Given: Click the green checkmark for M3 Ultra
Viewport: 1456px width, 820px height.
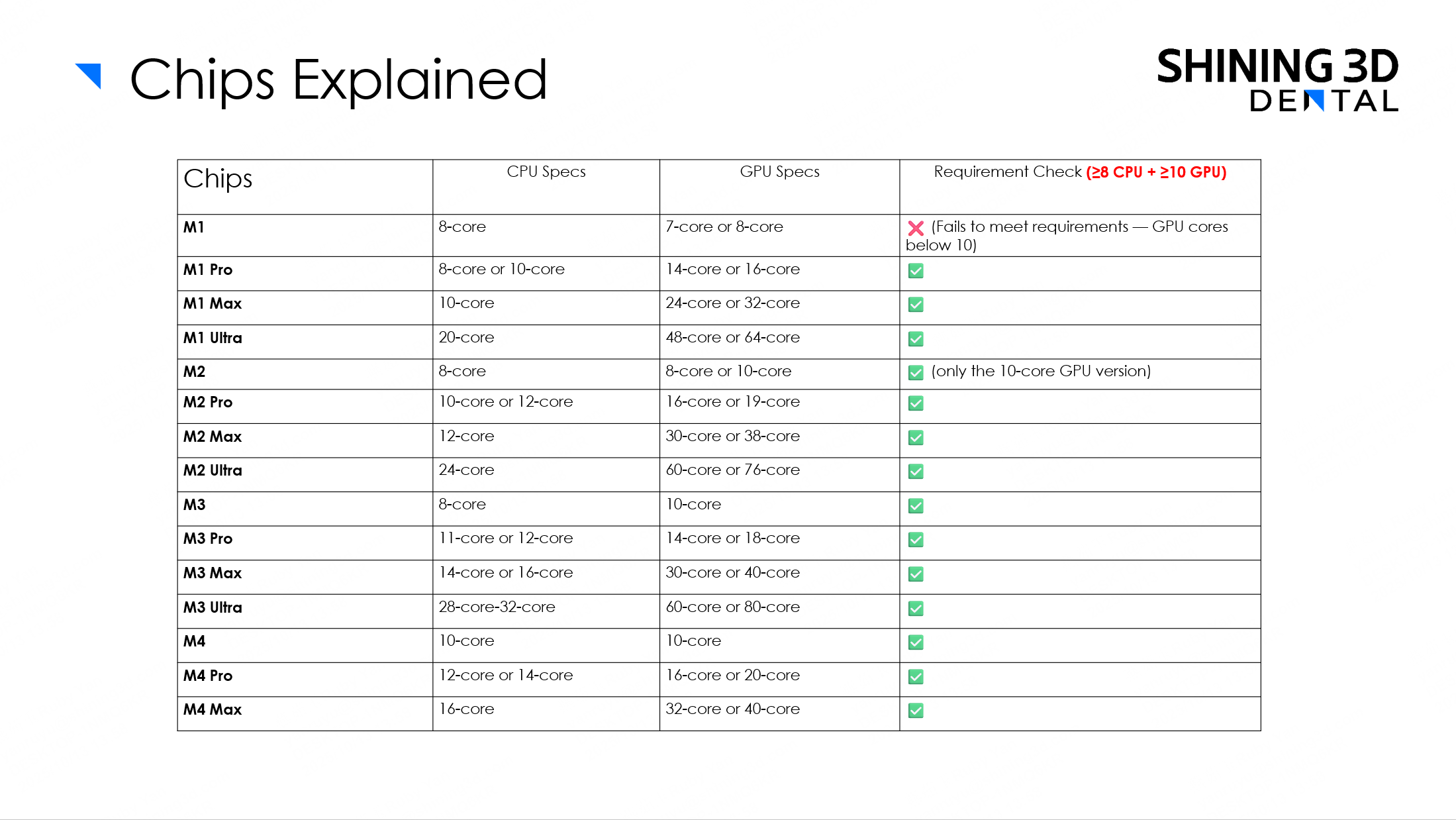Looking at the screenshot, I should [916, 609].
